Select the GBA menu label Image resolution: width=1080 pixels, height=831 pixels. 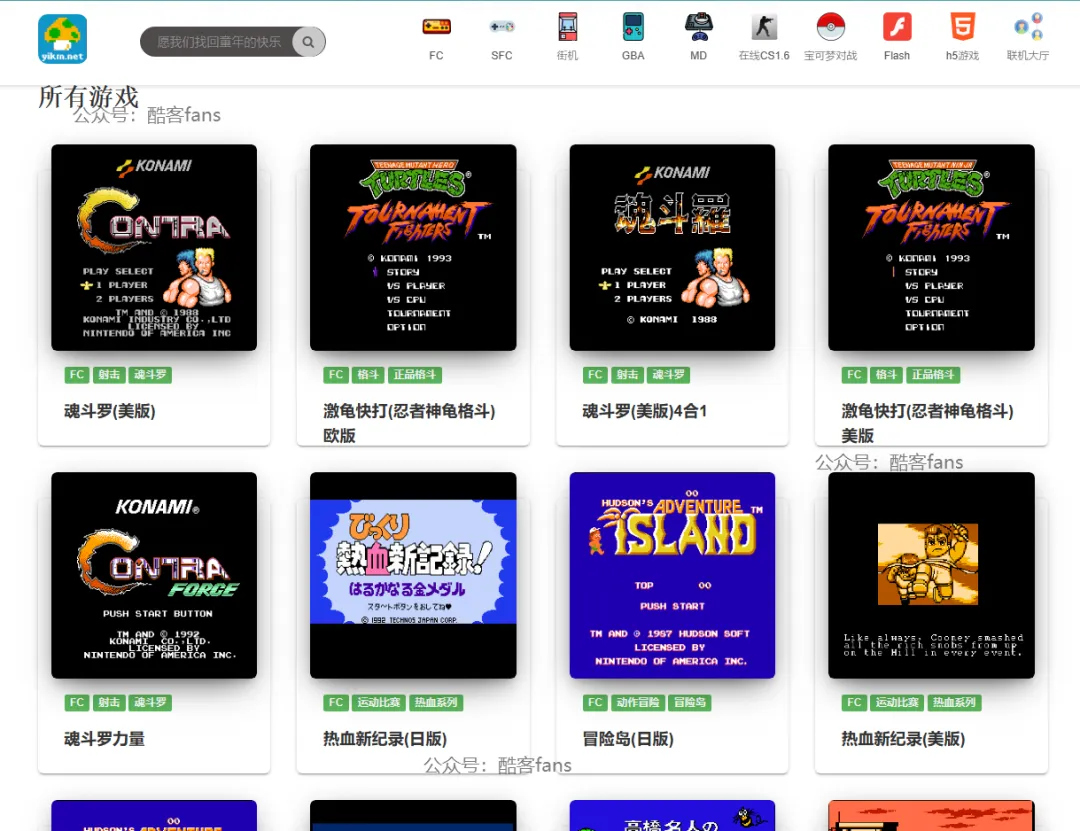[633, 56]
